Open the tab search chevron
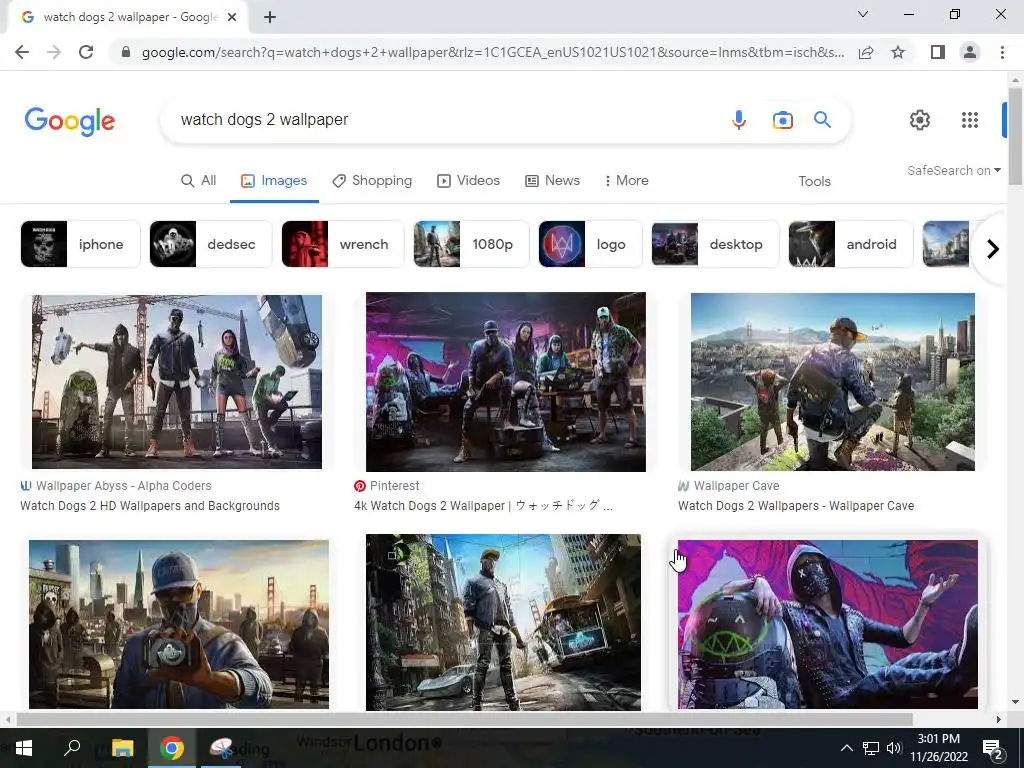The height and width of the screenshot is (768, 1024). (863, 14)
